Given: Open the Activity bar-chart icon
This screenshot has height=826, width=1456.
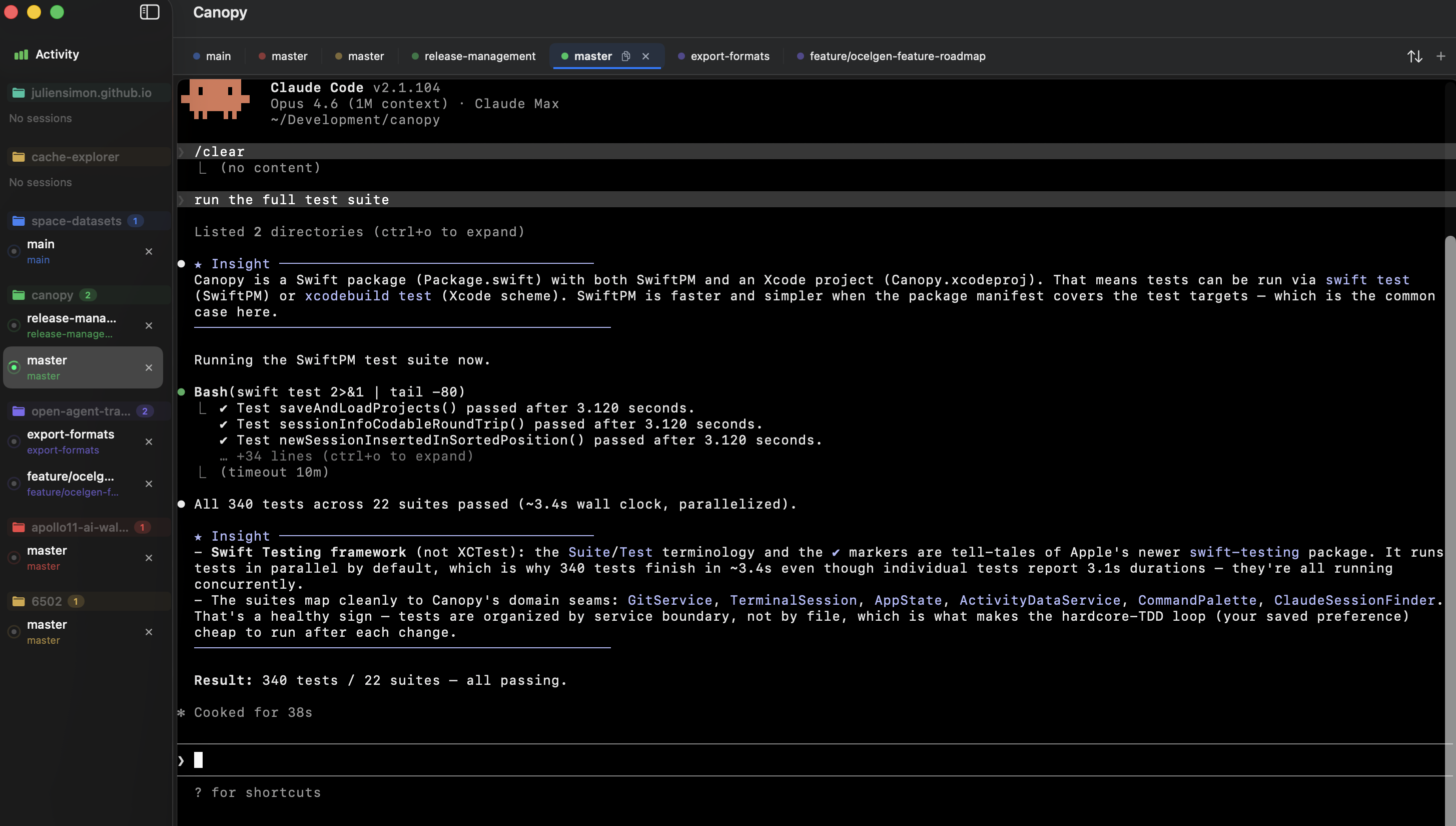Looking at the screenshot, I should tap(21, 55).
